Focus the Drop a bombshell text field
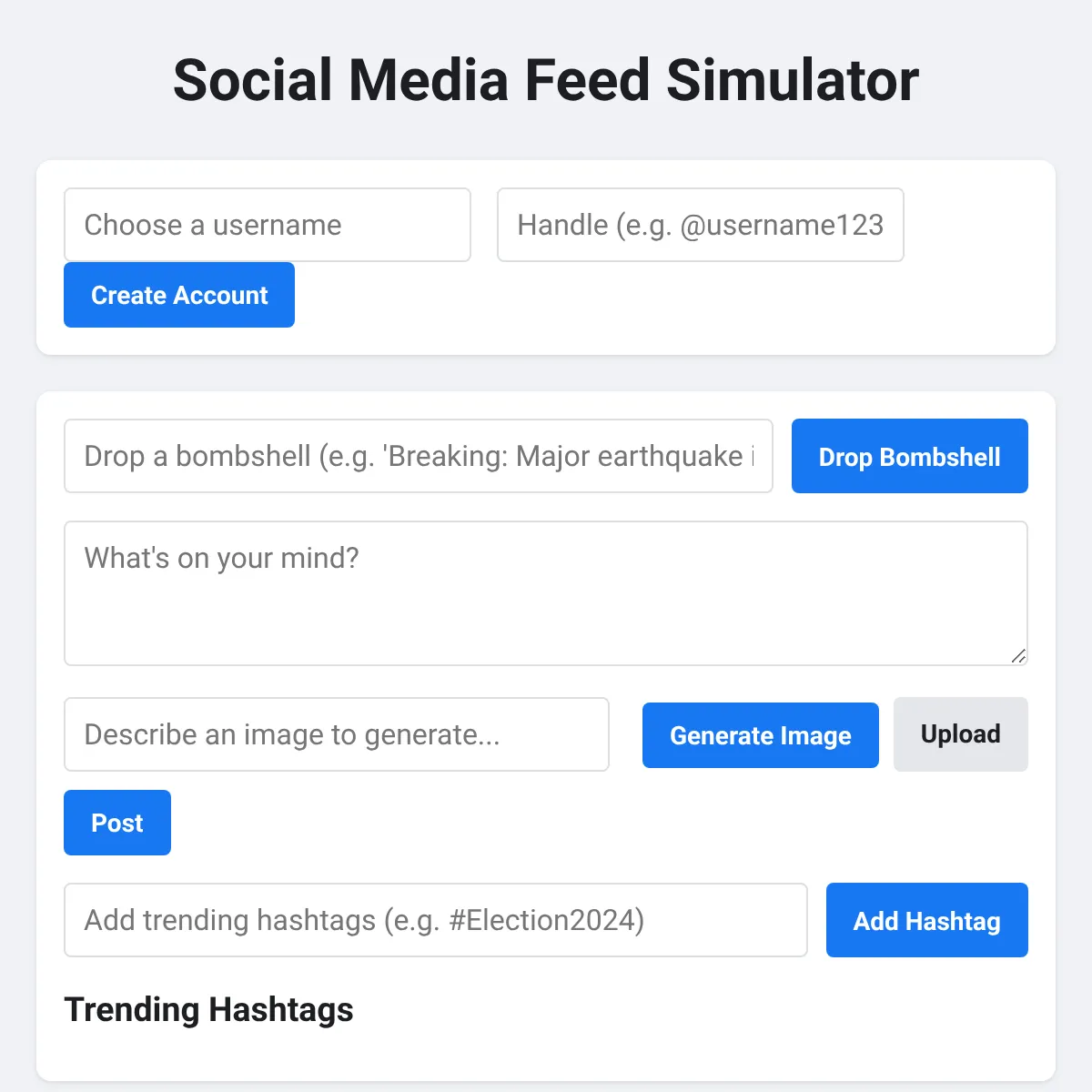 [x=419, y=456]
